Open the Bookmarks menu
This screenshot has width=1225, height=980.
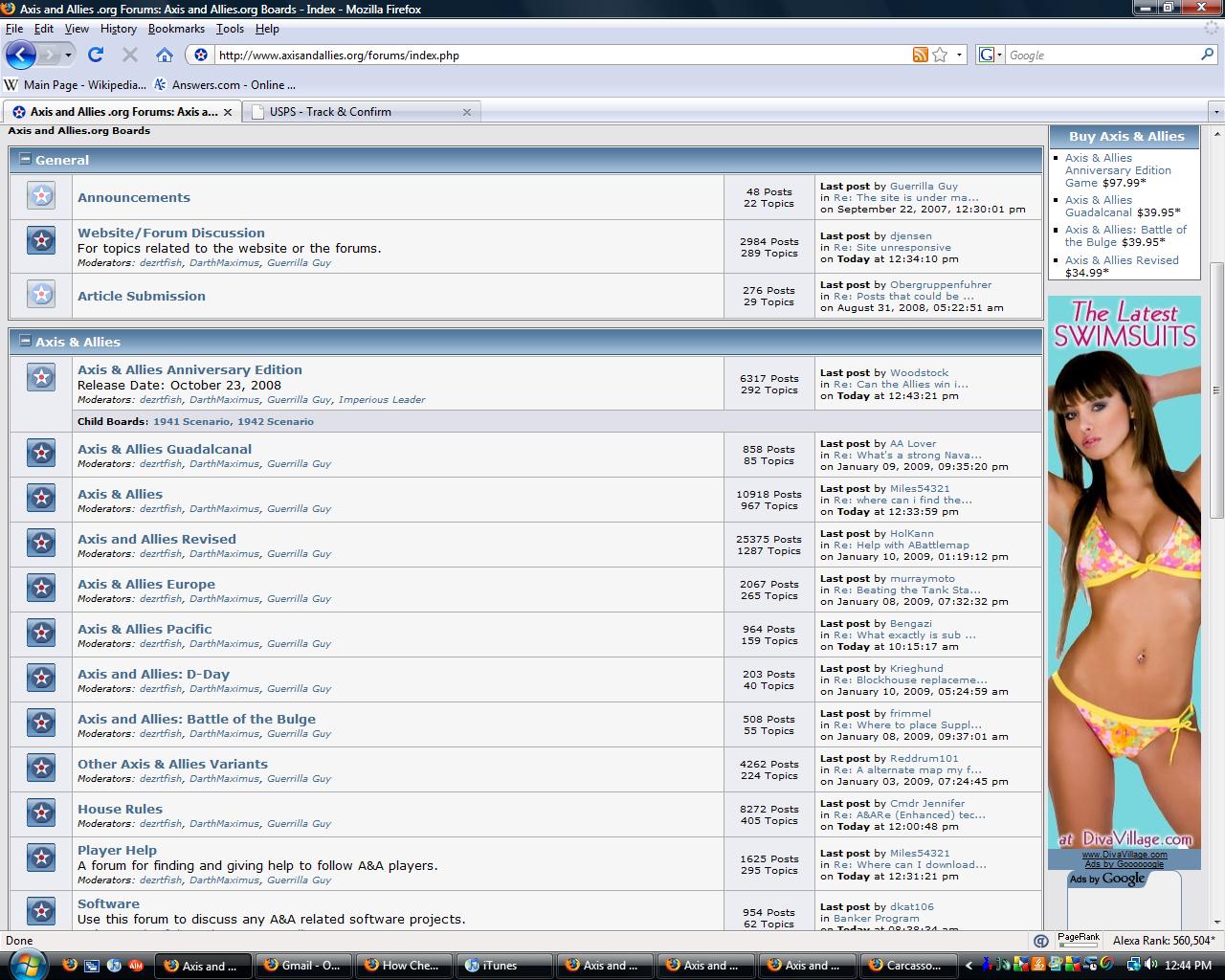pyautogui.click(x=176, y=29)
